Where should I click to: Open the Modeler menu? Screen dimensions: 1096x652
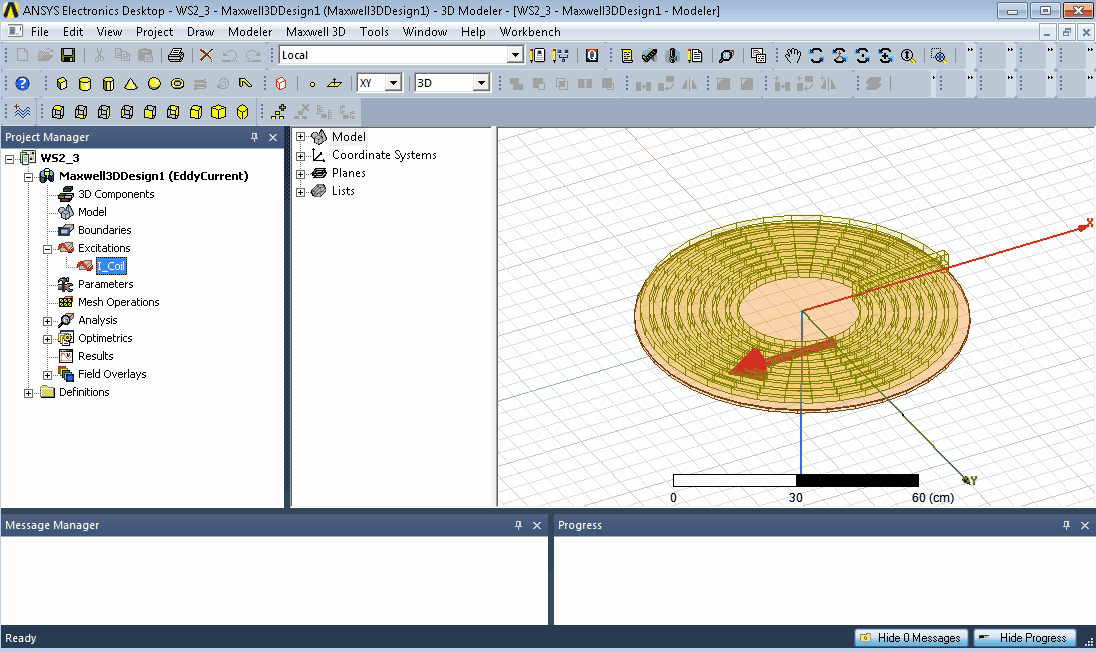point(250,31)
